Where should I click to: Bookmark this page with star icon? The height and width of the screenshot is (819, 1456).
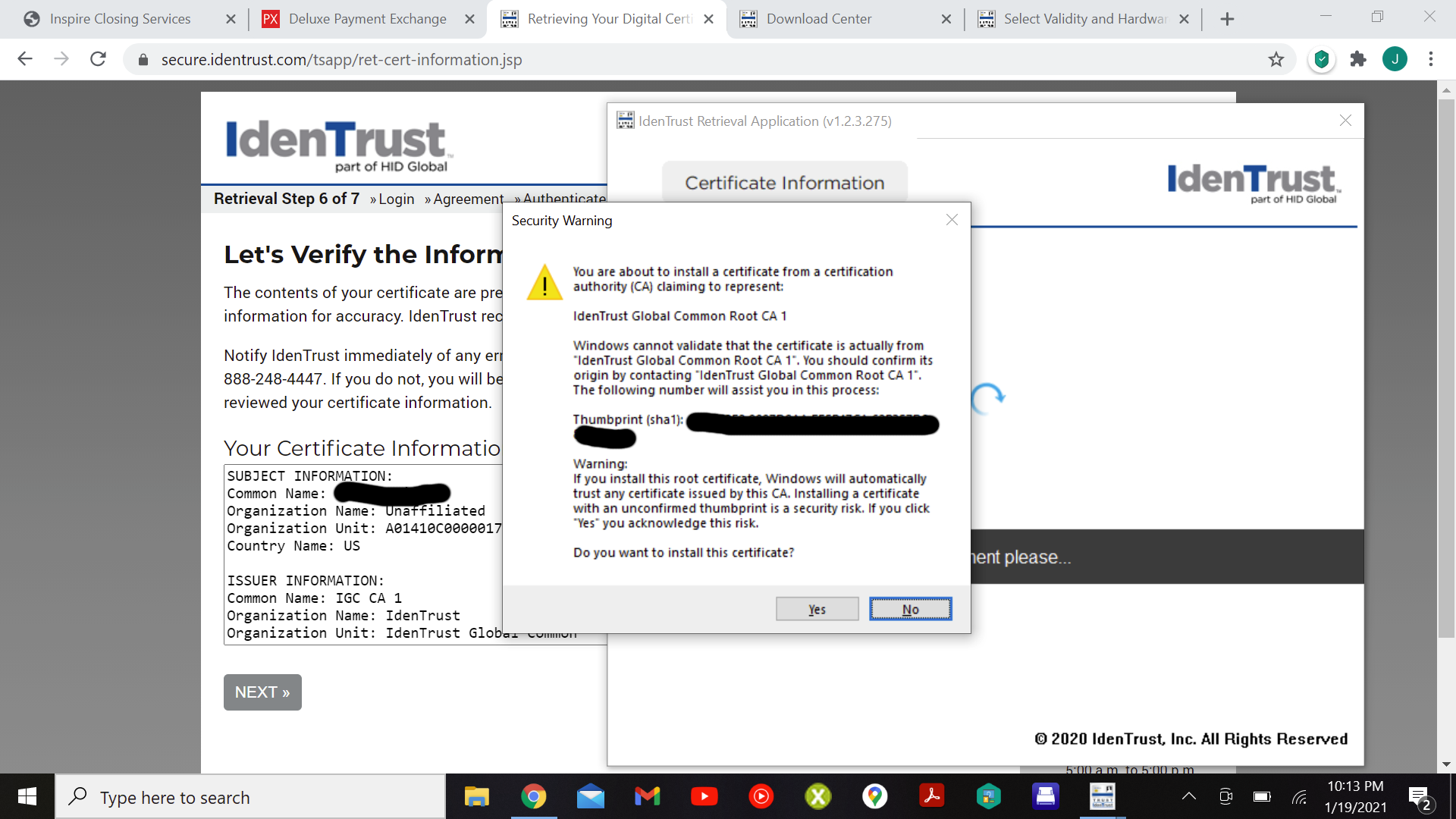coord(1276,59)
